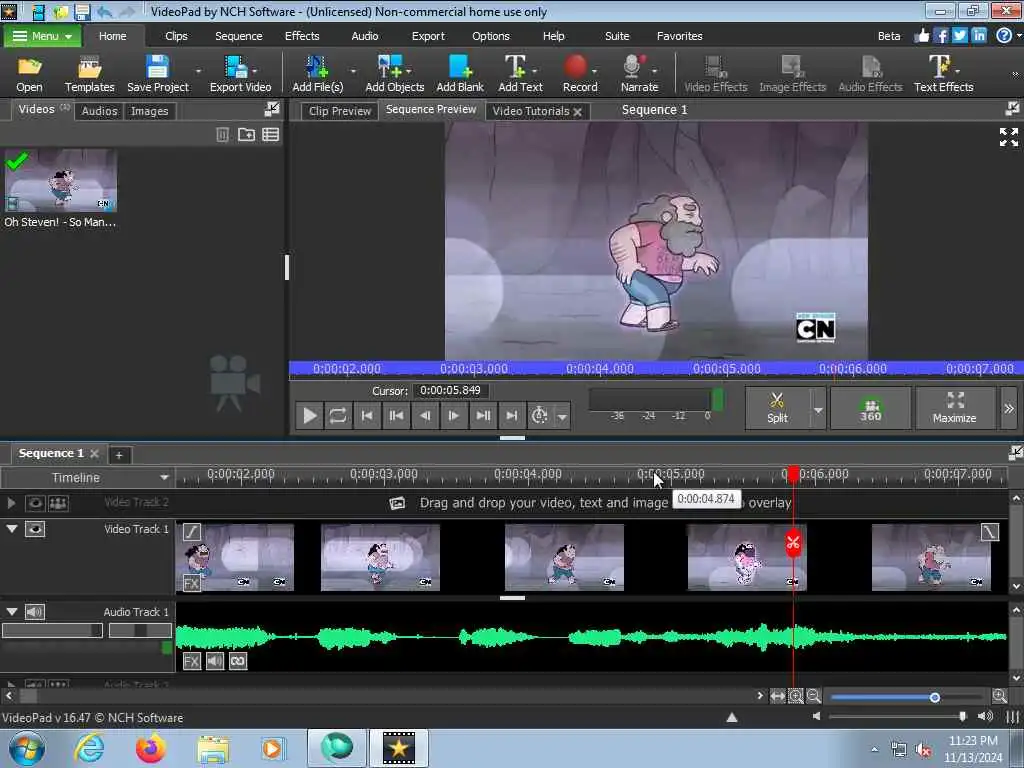Expand Video Track 2 with its triangle

point(11,503)
